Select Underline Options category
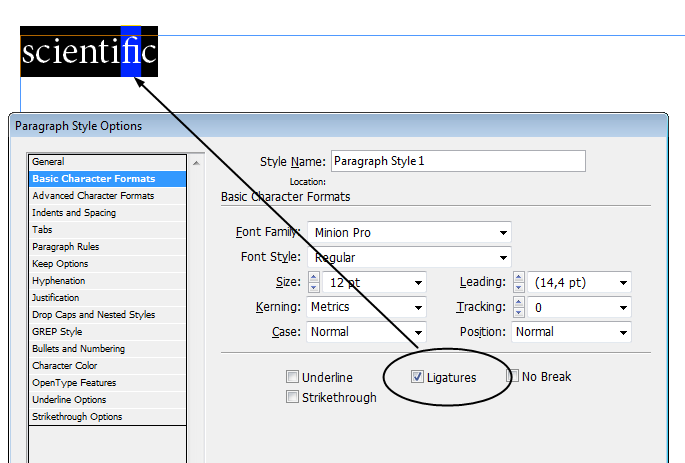This screenshot has width=685, height=463. [107, 400]
